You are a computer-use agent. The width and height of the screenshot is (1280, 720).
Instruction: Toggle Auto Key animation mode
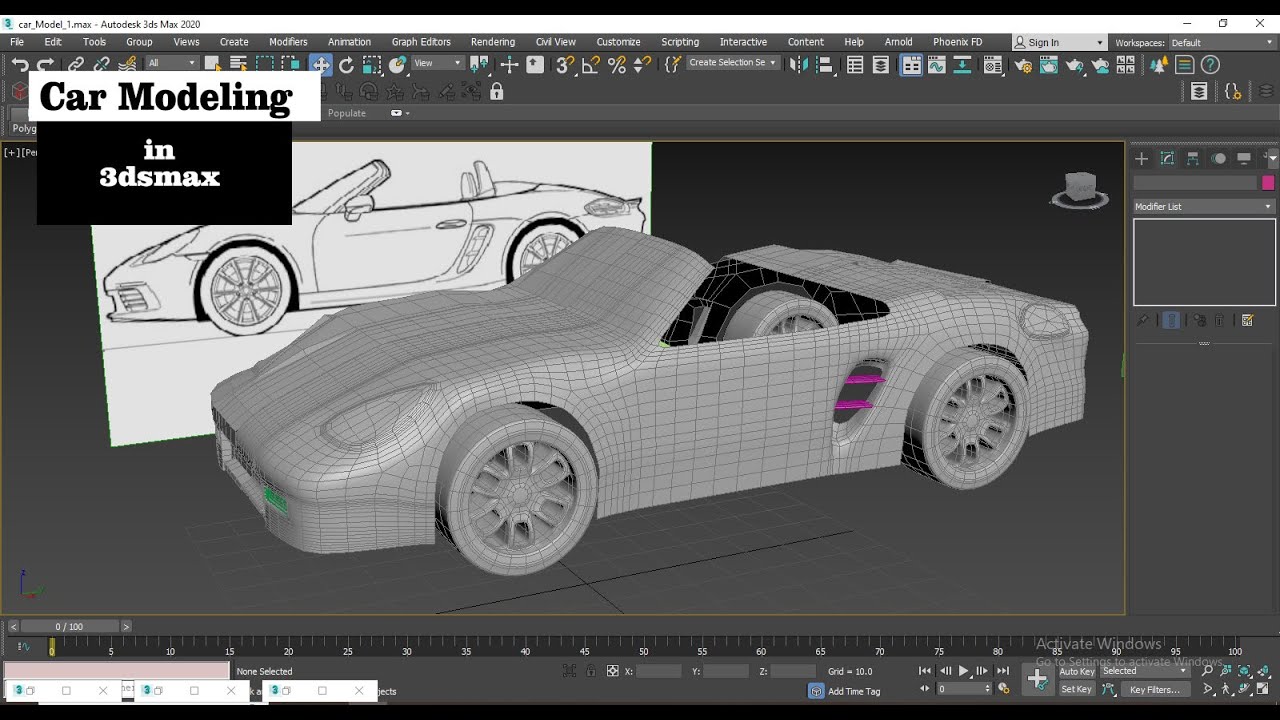pyautogui.click(x=1077, y=672)
